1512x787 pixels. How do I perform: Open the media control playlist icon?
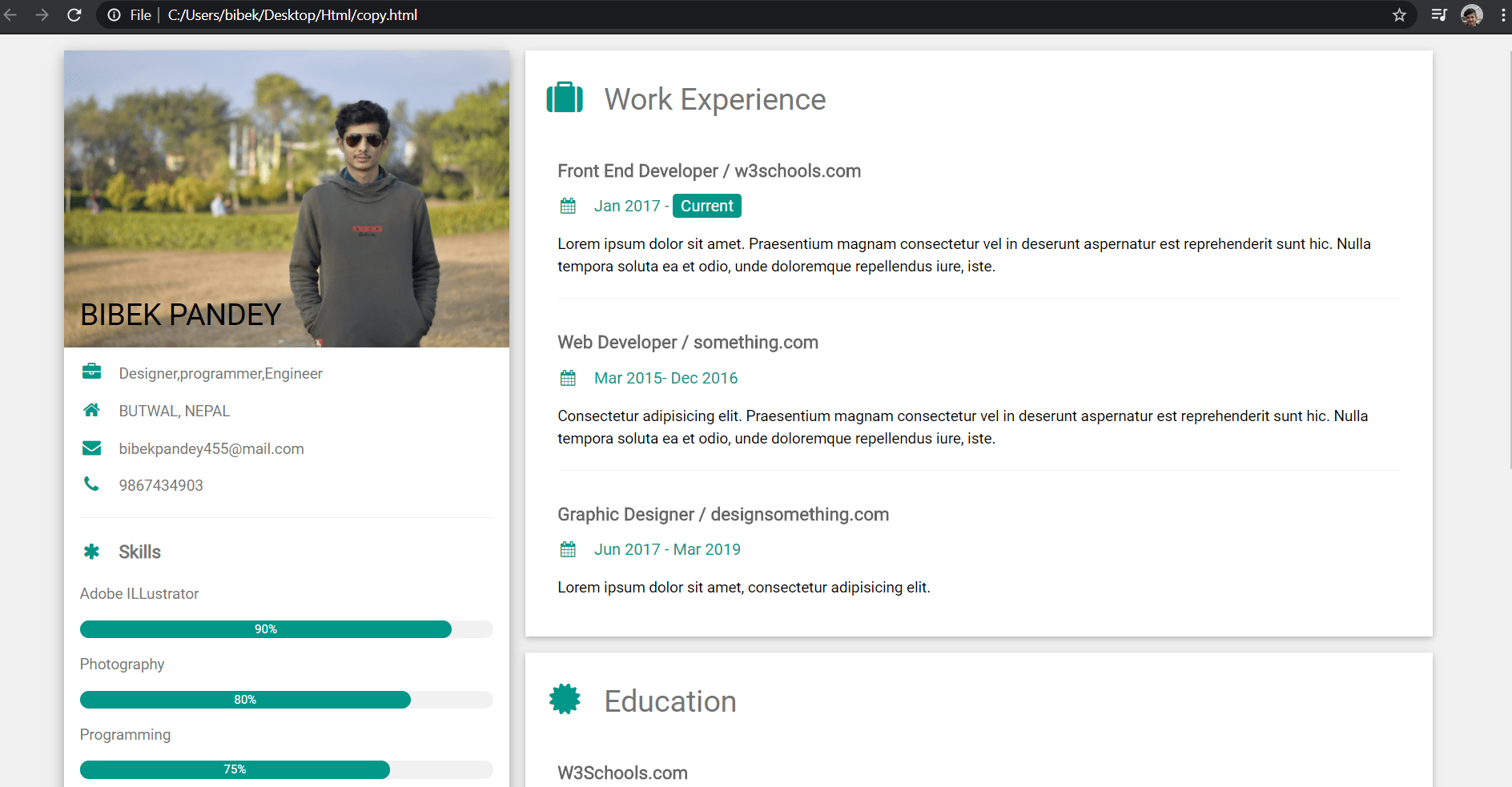tap(1438, 15)
